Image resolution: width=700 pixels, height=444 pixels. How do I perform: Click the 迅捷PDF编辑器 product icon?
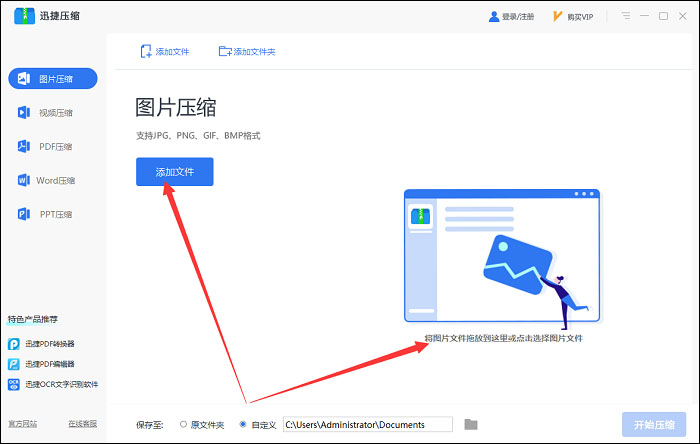tap(14, 364)
